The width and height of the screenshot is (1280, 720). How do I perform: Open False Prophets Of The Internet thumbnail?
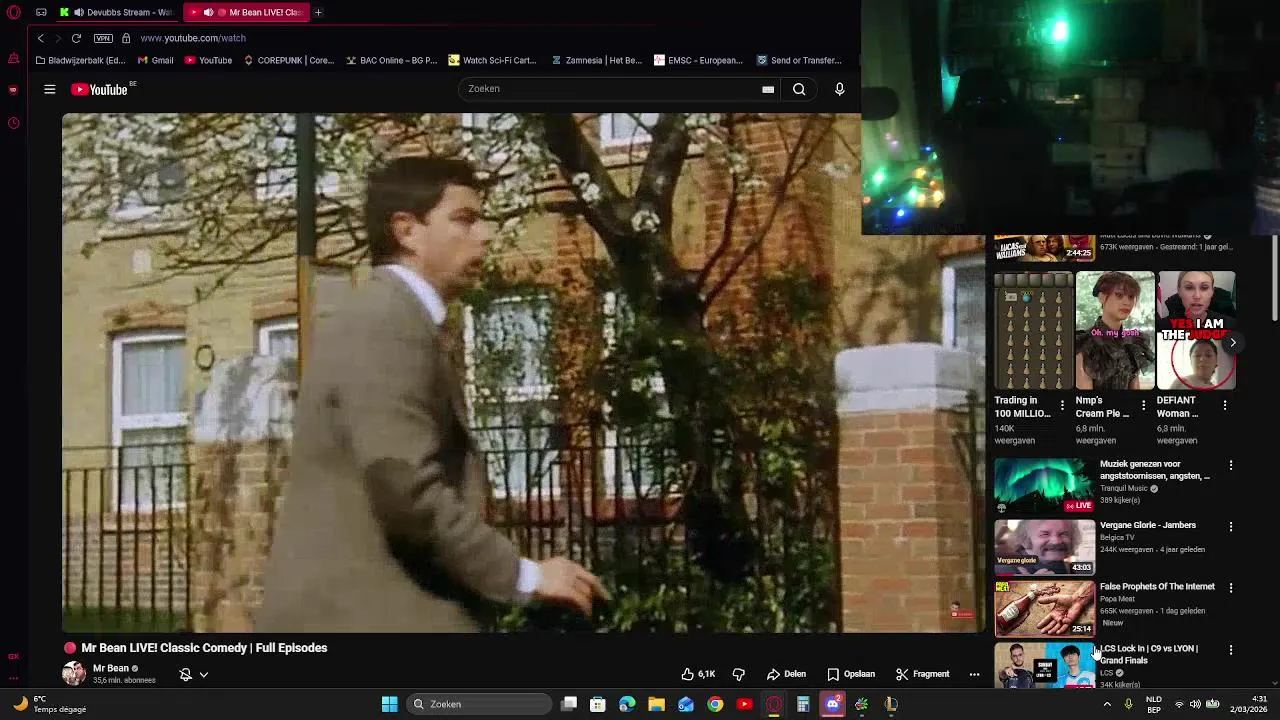[1044, 608]
